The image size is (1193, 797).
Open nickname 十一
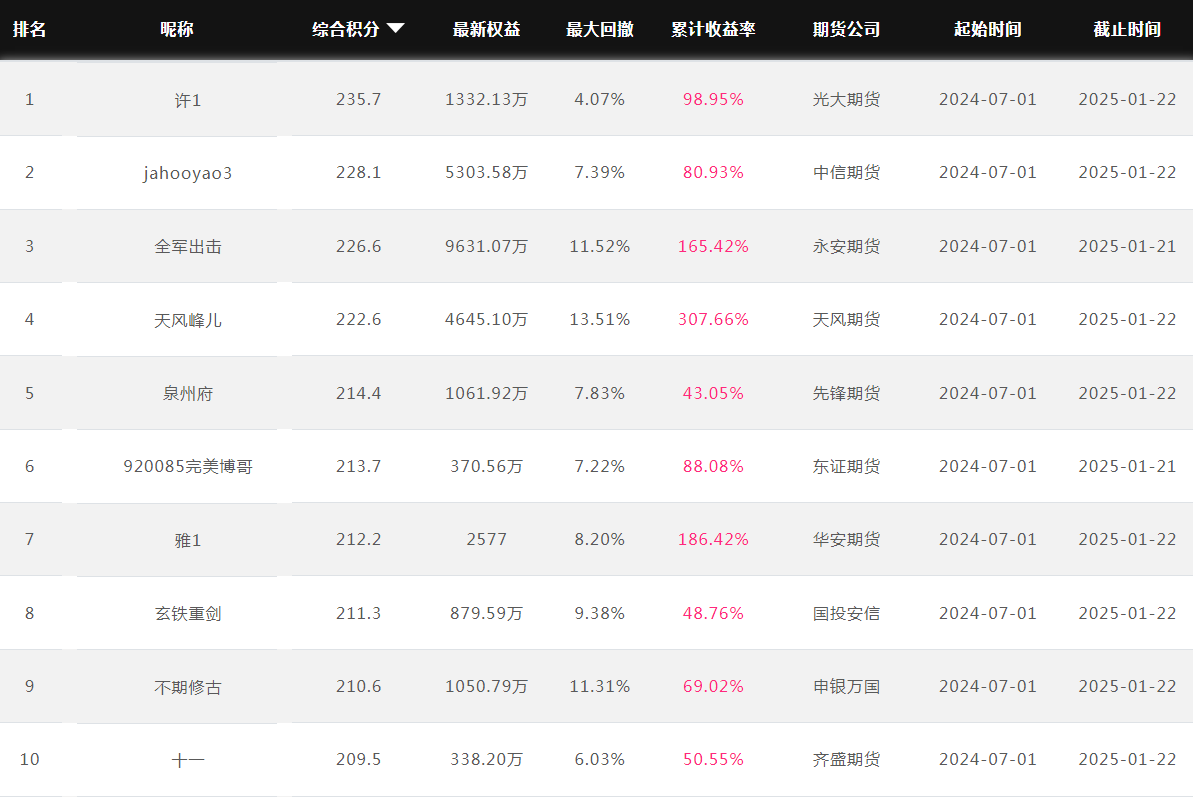tap(188, 760)
